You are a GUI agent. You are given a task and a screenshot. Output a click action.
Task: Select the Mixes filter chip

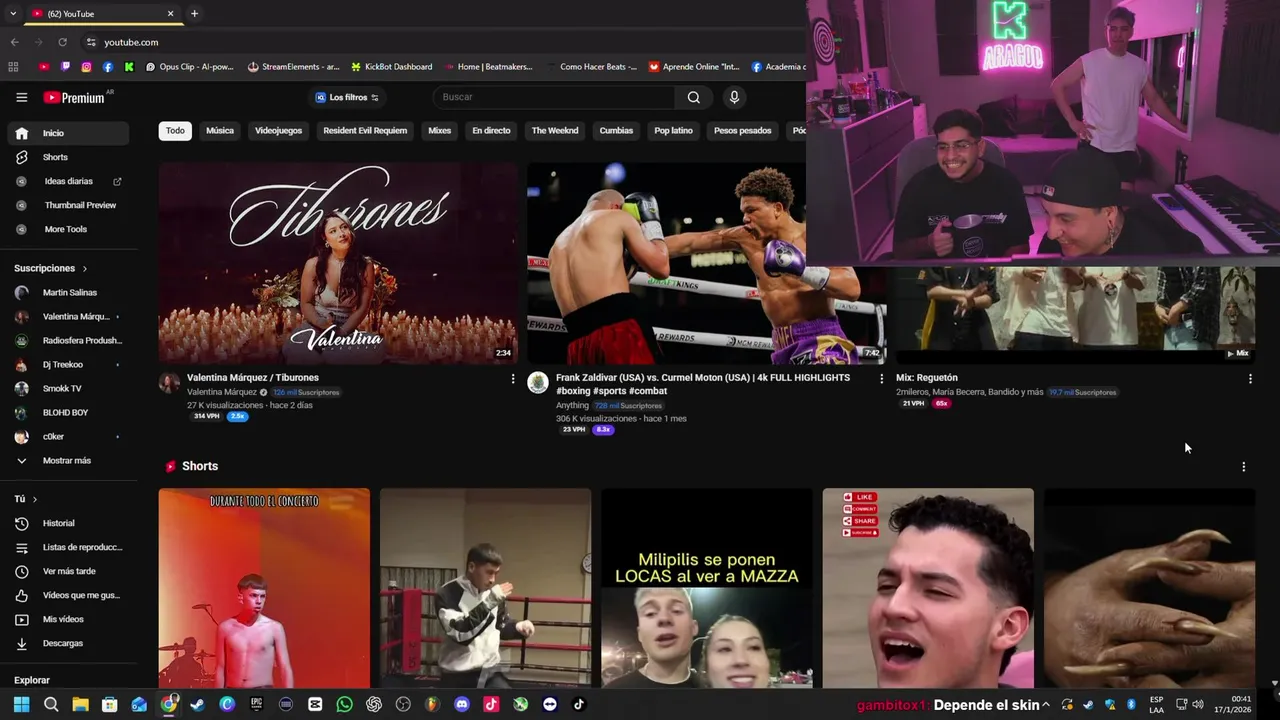440,131
